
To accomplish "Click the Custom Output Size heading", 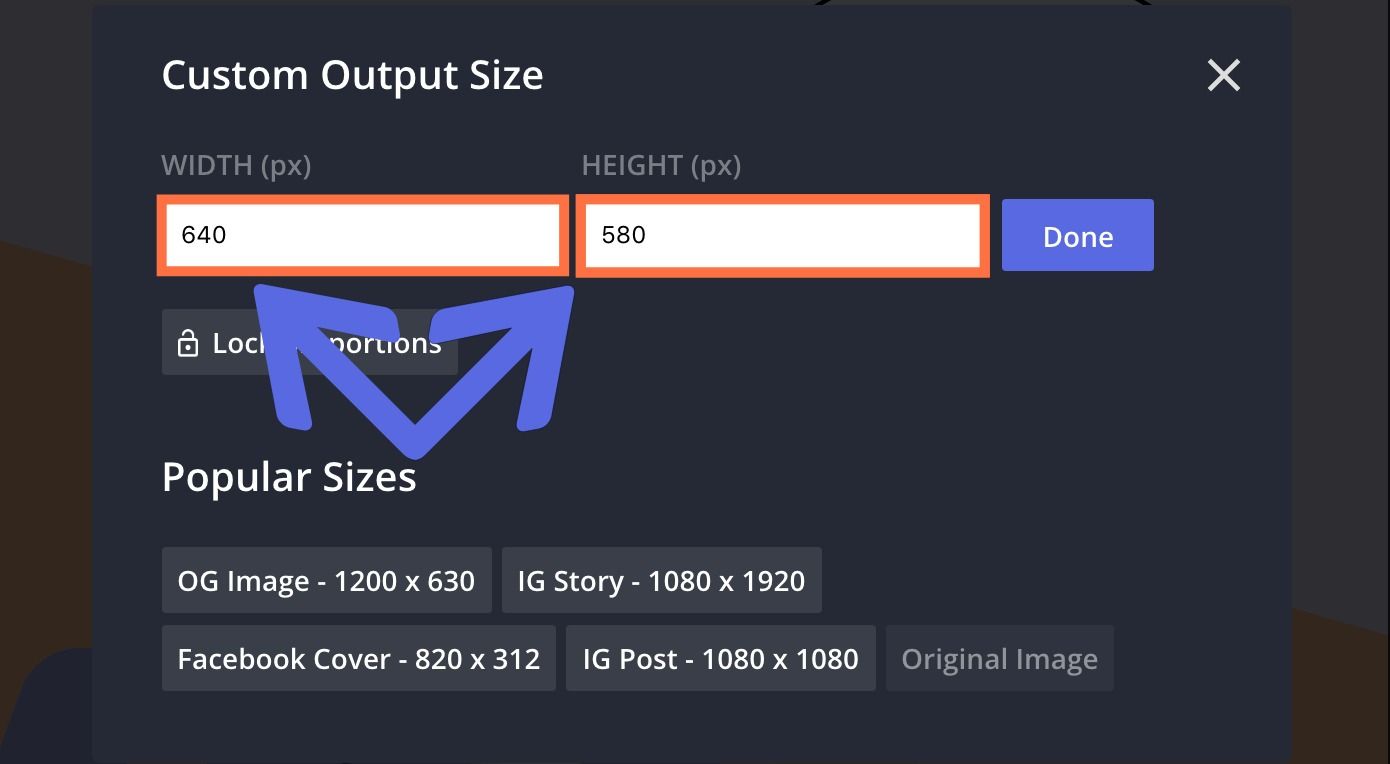I will coord(352,76).
